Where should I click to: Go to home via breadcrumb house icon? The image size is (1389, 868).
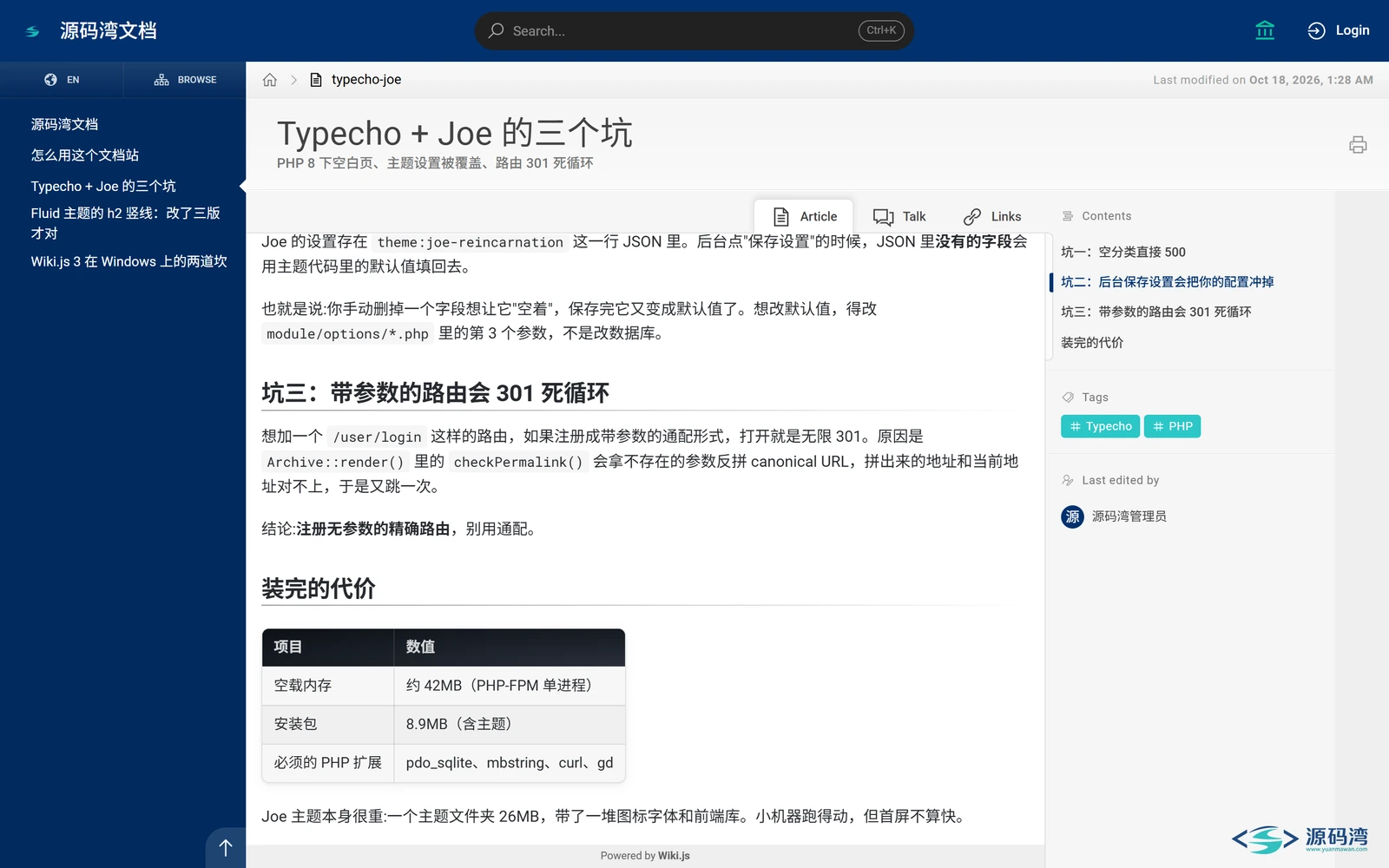pyautogui.click(x=270, y=80)
